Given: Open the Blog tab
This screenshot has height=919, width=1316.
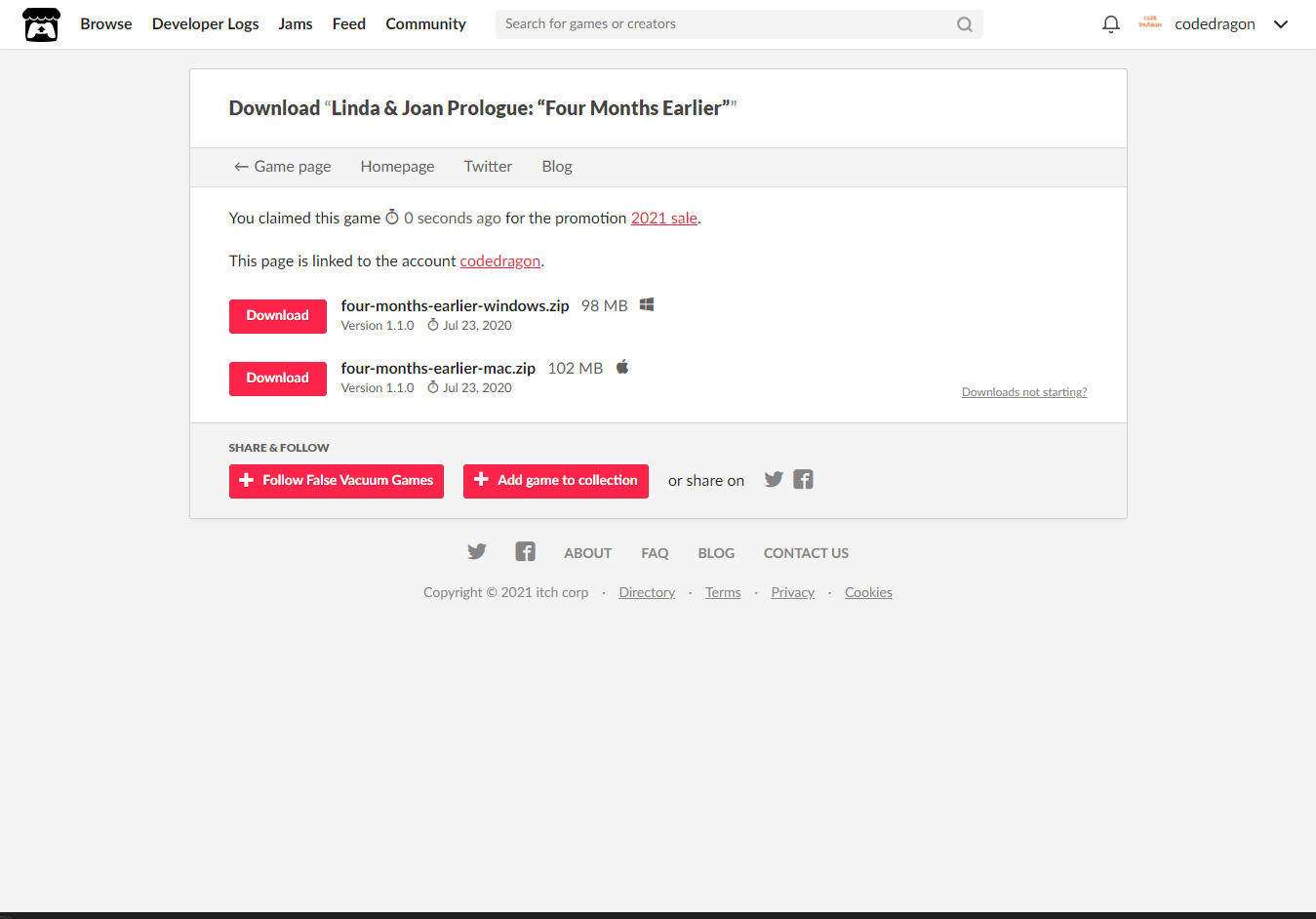Looking at the screenshot, I should (557, 167).
